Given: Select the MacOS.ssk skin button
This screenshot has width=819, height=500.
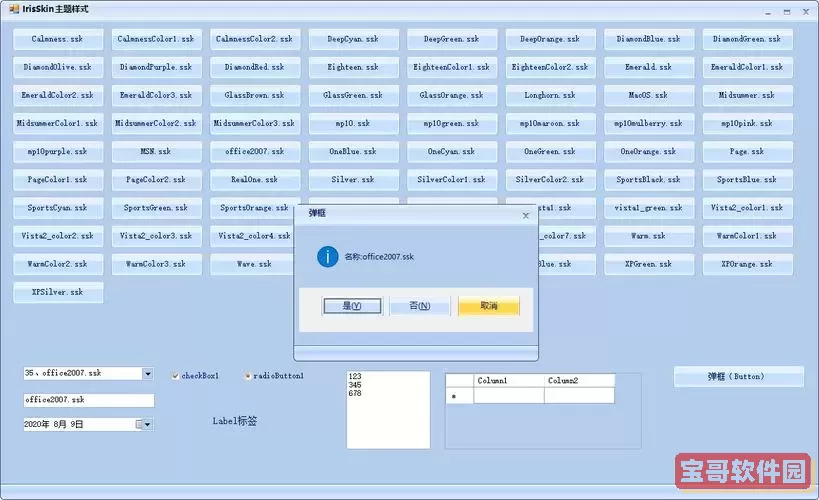Looking at the screenshot, I should click(649, 96).
